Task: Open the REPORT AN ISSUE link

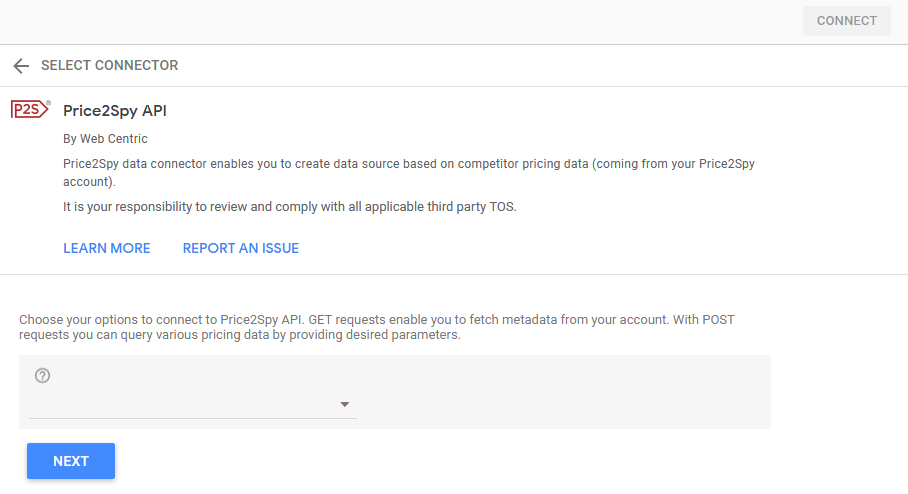Action: pos(240,248)
